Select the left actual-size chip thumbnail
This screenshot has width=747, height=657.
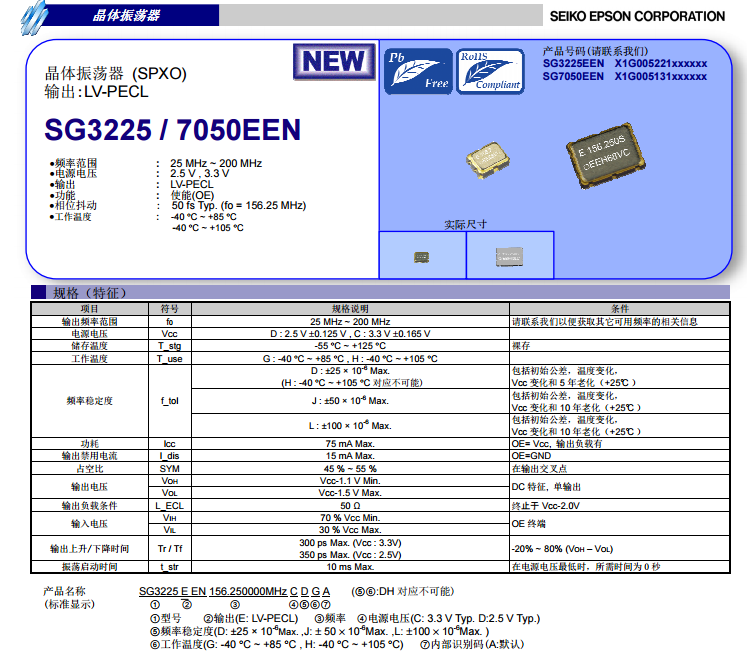422,256
